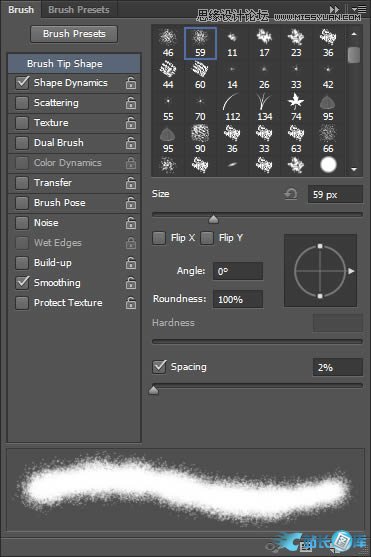Toggle the Dual Brush lock icon
The width and height of the screenshot is (371, 557).
131,143
